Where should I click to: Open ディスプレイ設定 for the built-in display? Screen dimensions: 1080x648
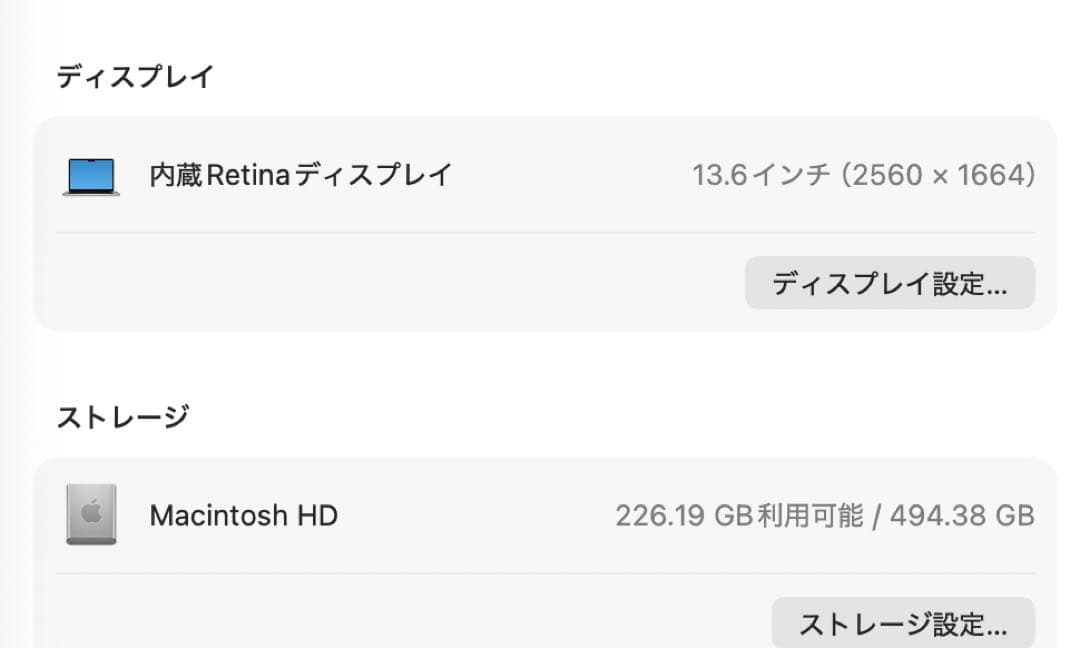click(889, 283)
